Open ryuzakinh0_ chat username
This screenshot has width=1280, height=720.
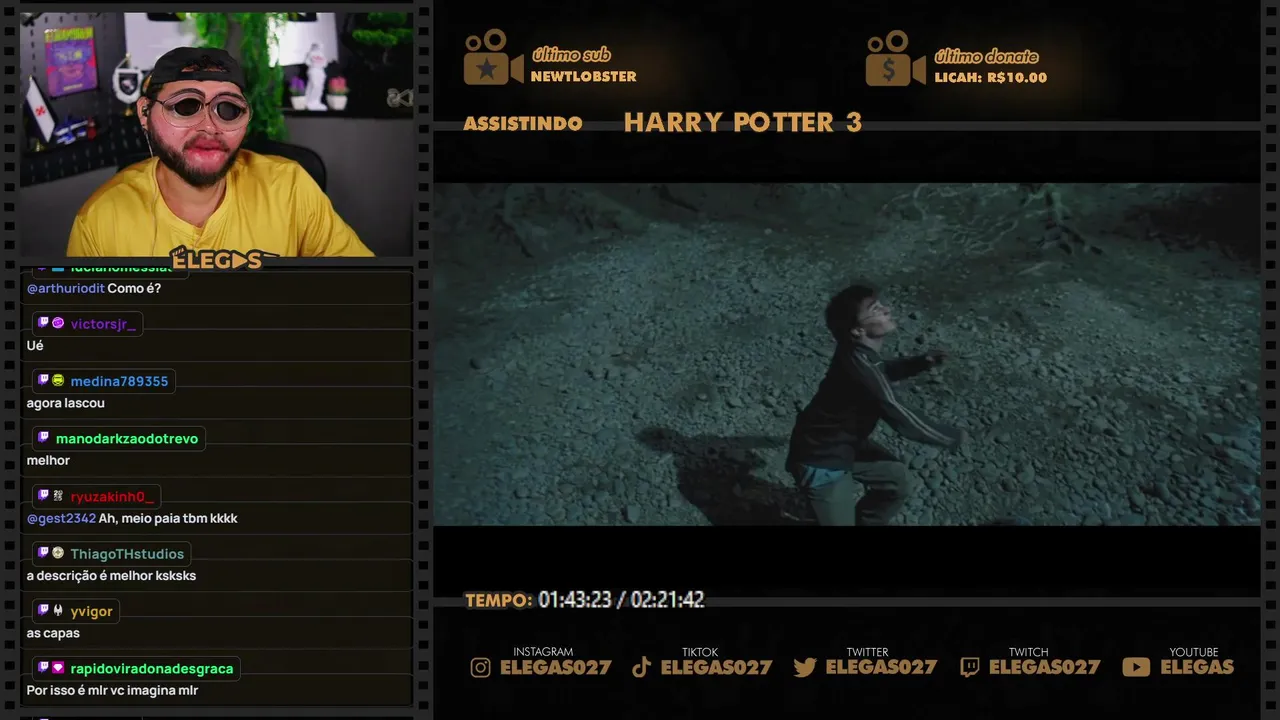coord(112,496)
